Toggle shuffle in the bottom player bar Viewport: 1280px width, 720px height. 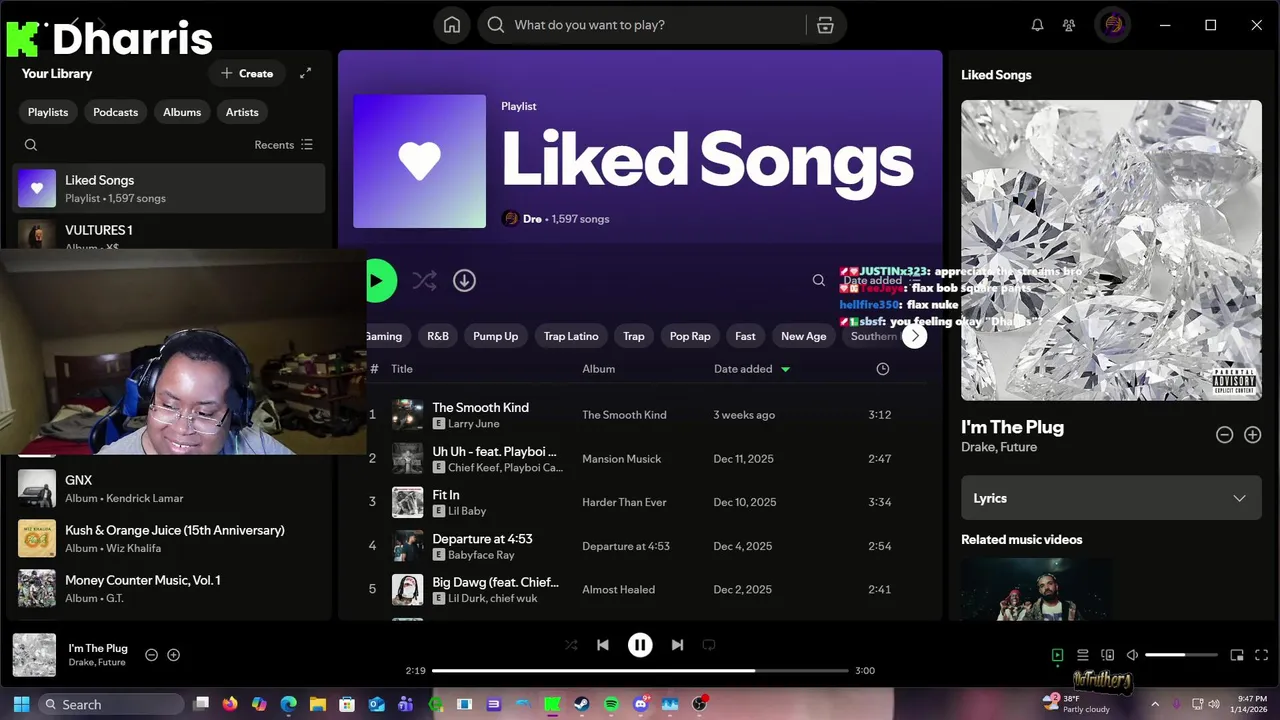571,645
